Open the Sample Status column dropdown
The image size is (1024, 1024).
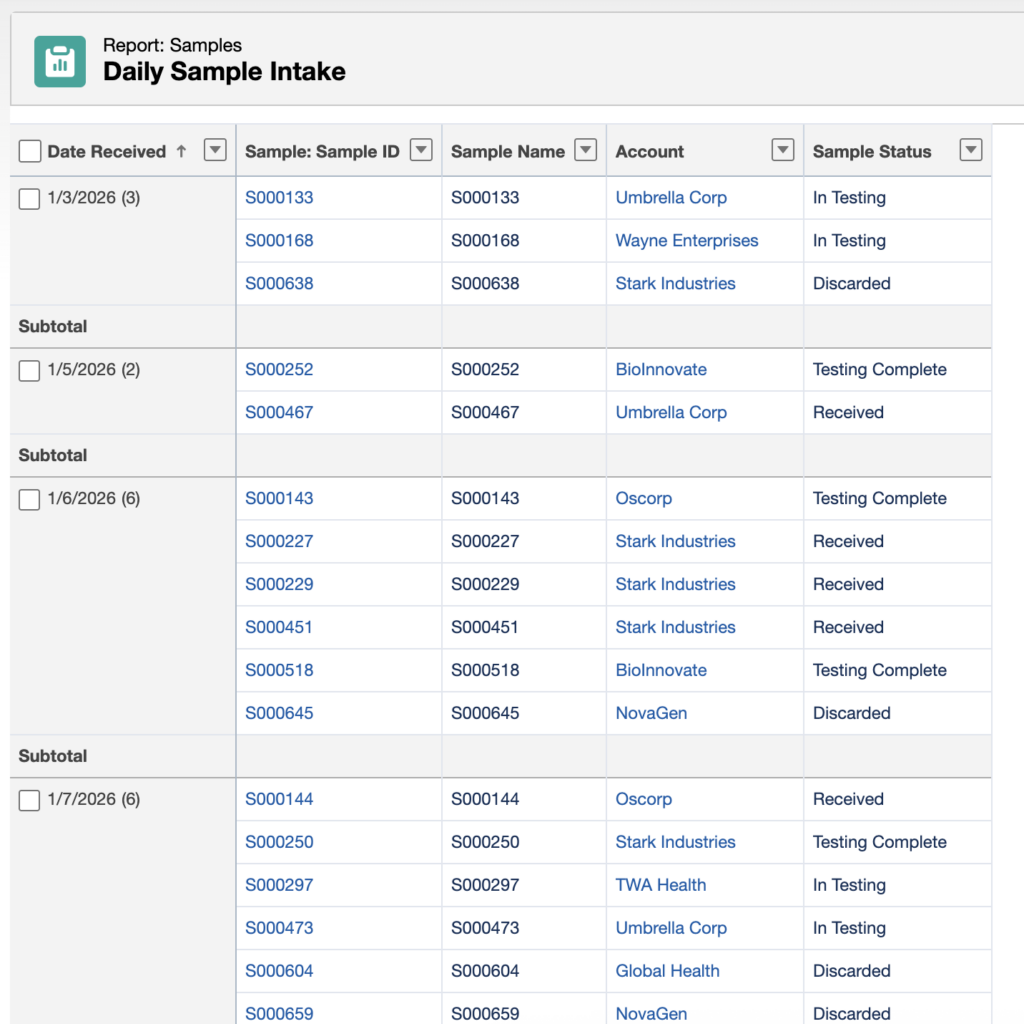pyautogui.click(x=971, y=150)
